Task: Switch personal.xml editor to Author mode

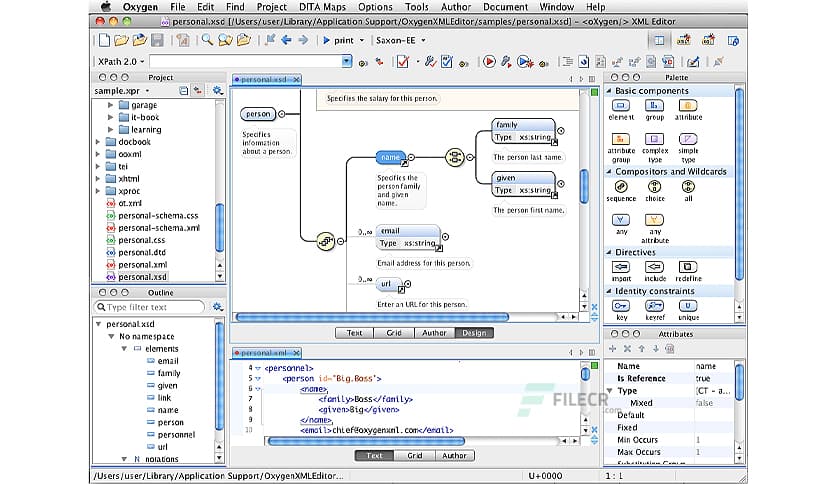Action: tap(454, 456)
